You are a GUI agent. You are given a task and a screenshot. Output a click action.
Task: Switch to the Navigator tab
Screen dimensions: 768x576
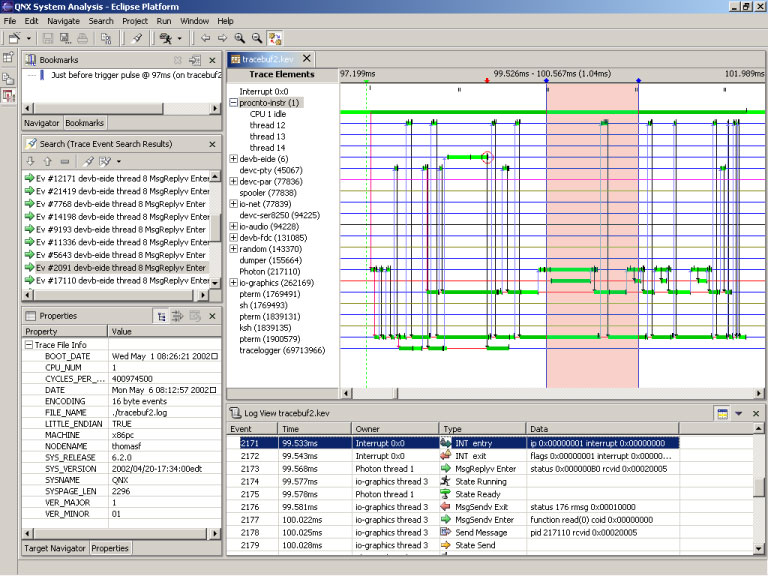41,123
